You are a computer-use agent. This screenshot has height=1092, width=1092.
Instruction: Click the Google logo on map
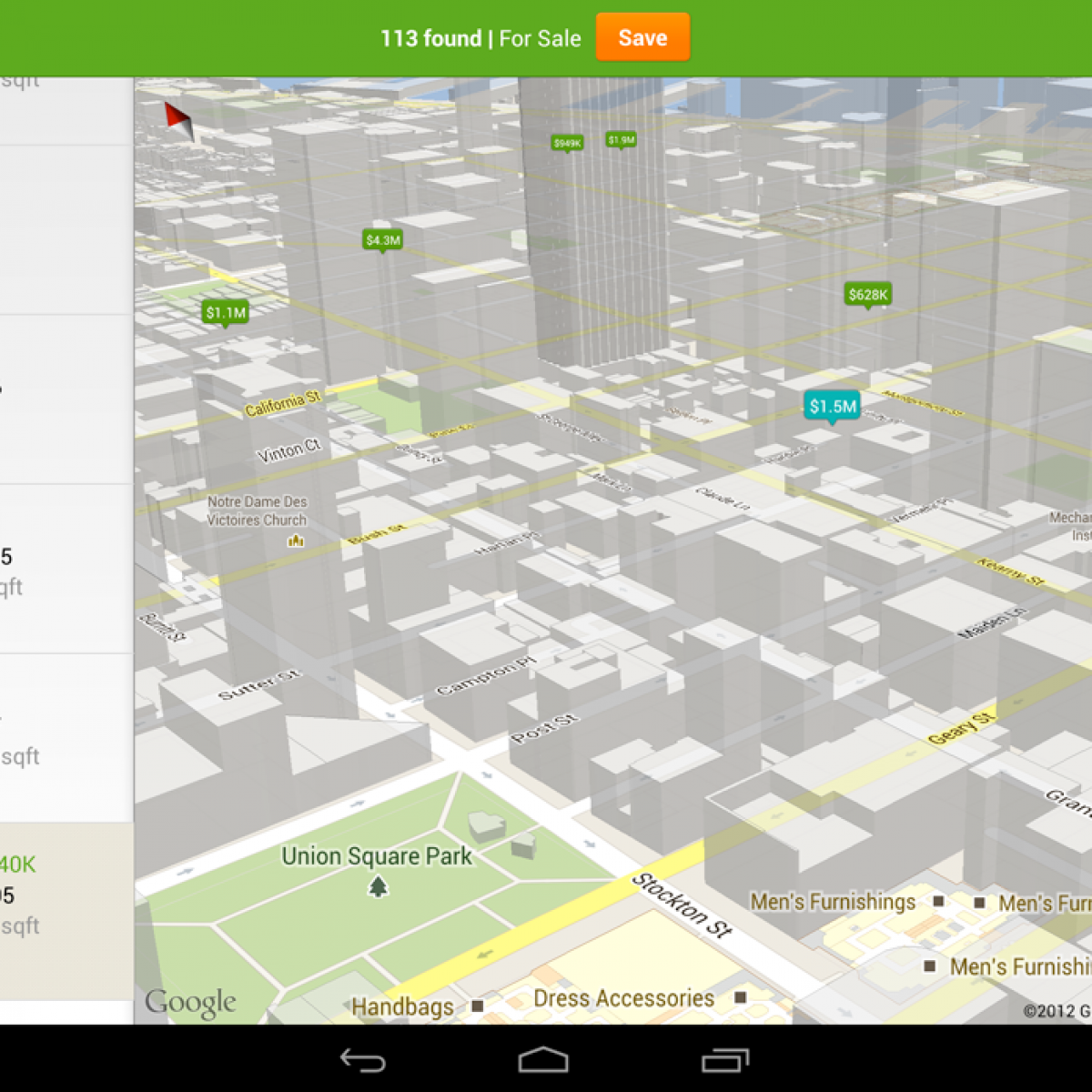coord(190,1003)
